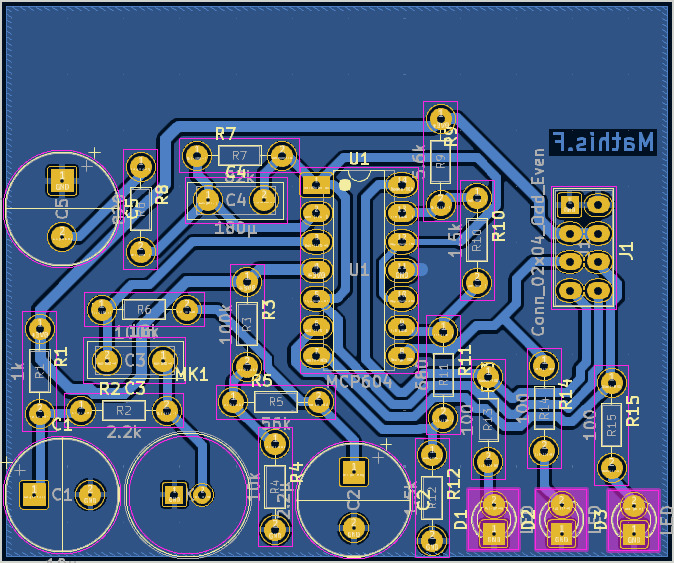The image size is (674, 563).
Task: Select LED D3 footprint at bottom right
Action: 633,520
